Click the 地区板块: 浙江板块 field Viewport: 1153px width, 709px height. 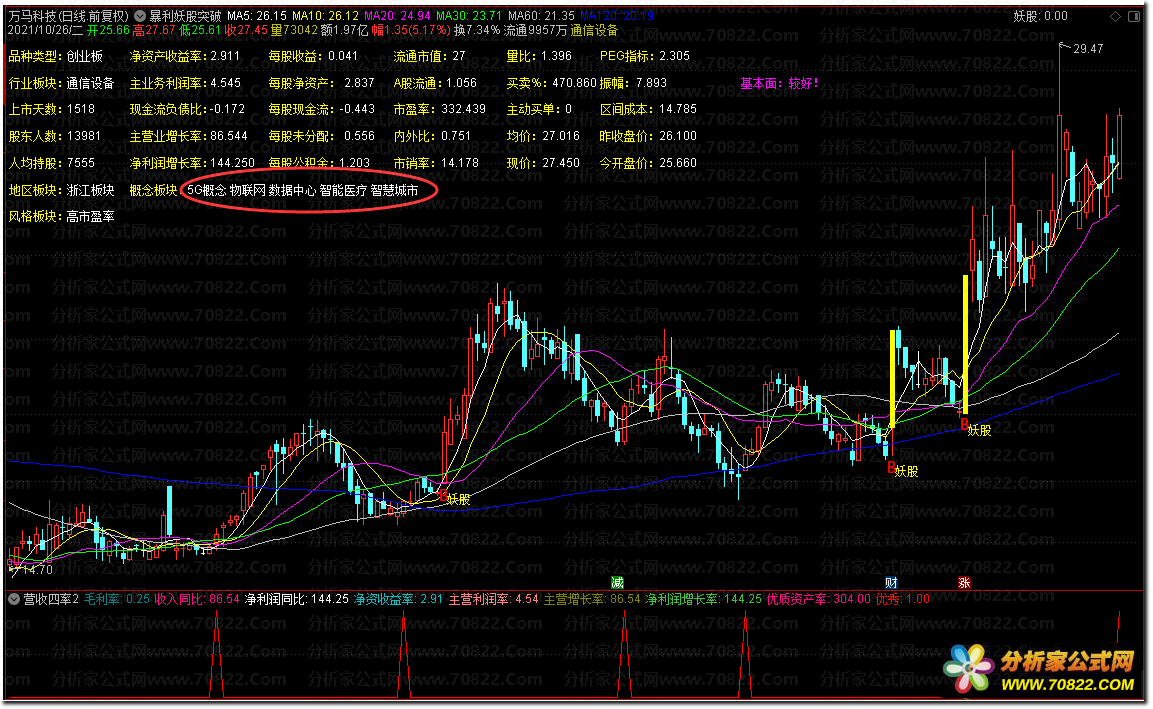[x=62, y=190]
